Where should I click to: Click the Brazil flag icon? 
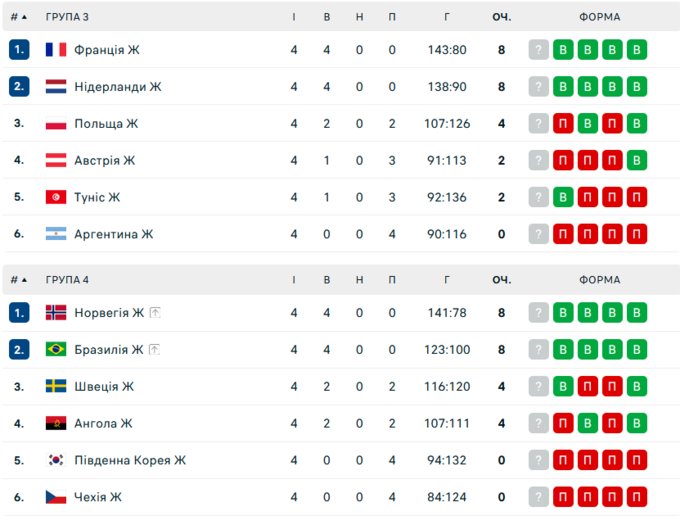coord(56,350)
